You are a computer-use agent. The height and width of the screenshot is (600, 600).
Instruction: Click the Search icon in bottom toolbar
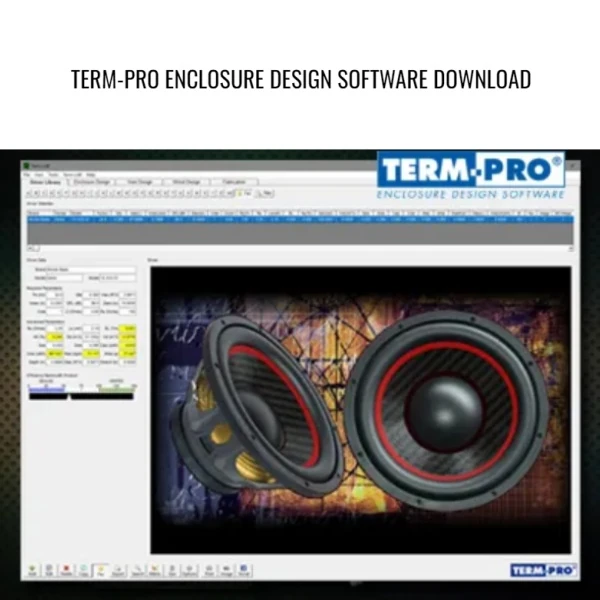[137, 570]
